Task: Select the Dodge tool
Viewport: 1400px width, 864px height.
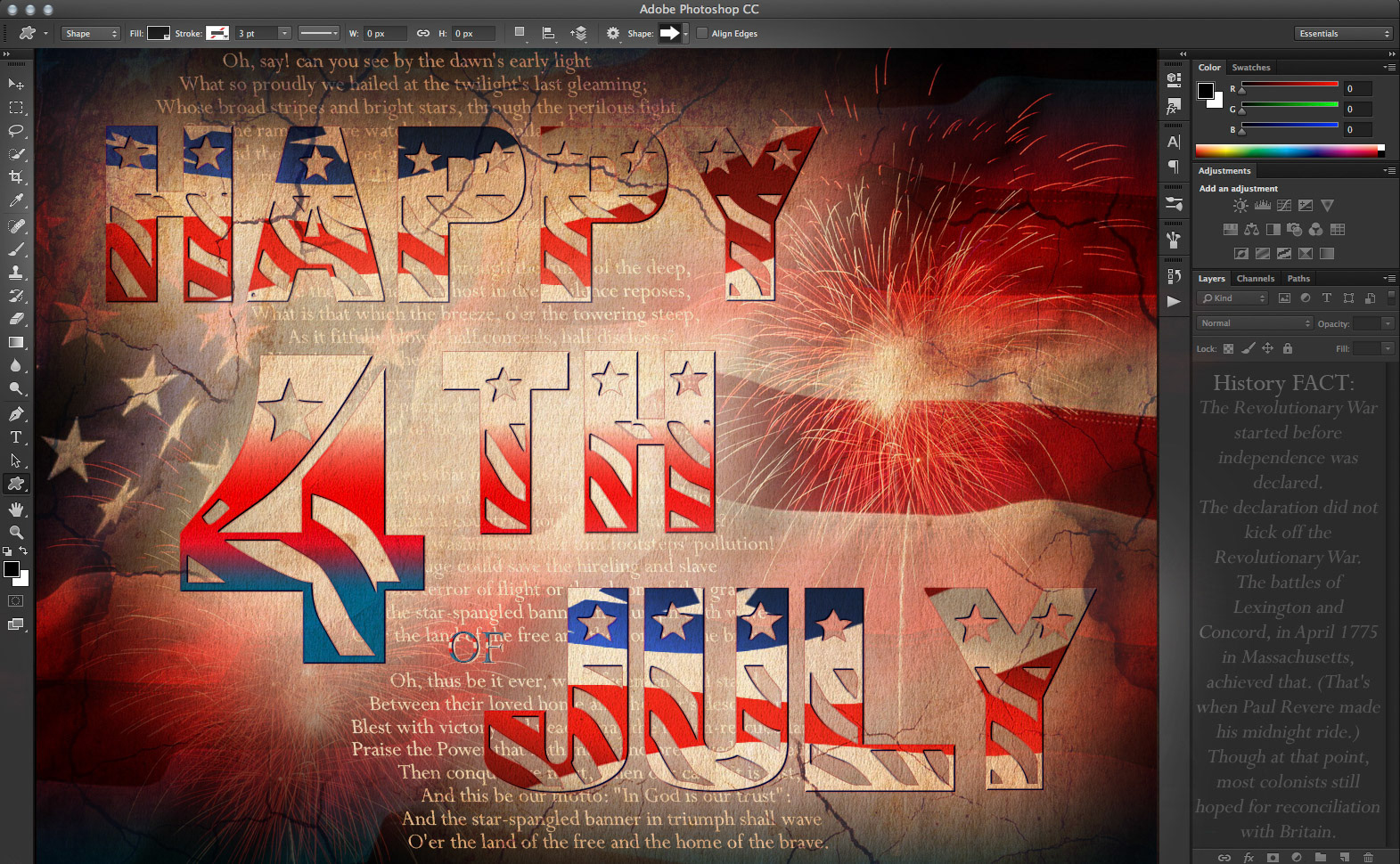Action: pyautogui.click(x=16, y=388)
